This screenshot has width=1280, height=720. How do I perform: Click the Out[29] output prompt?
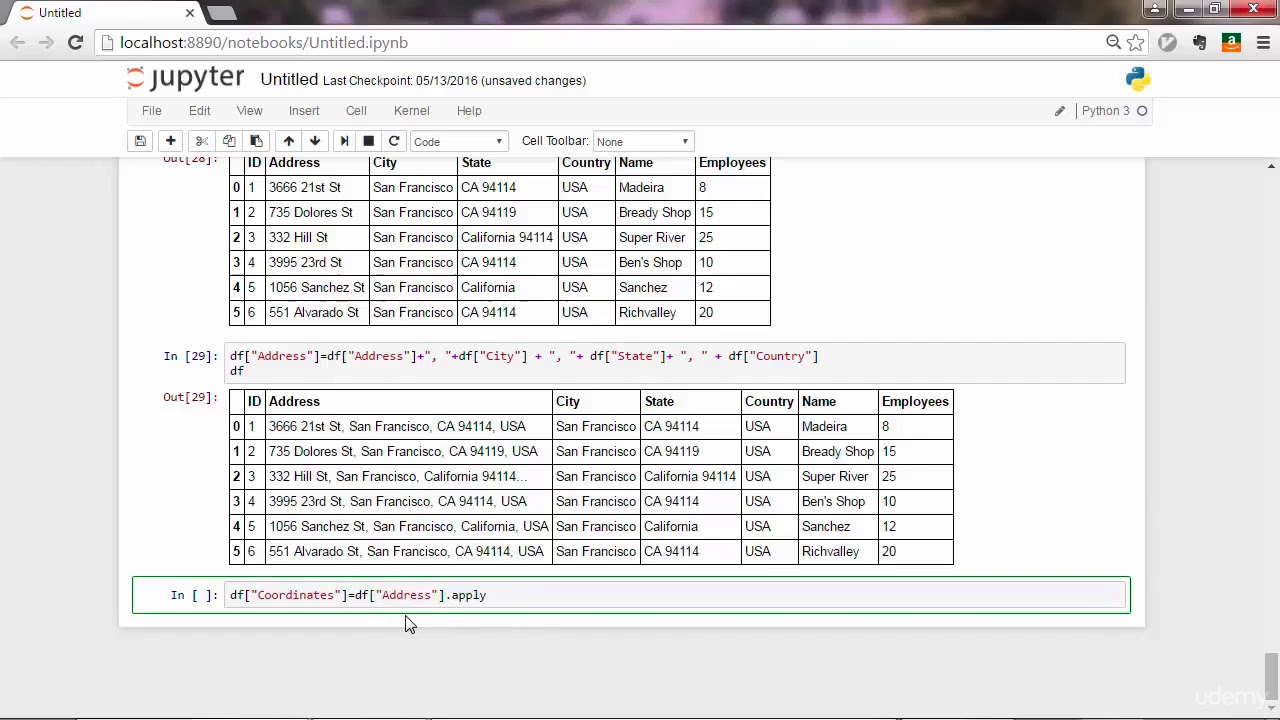click(190, 397)
